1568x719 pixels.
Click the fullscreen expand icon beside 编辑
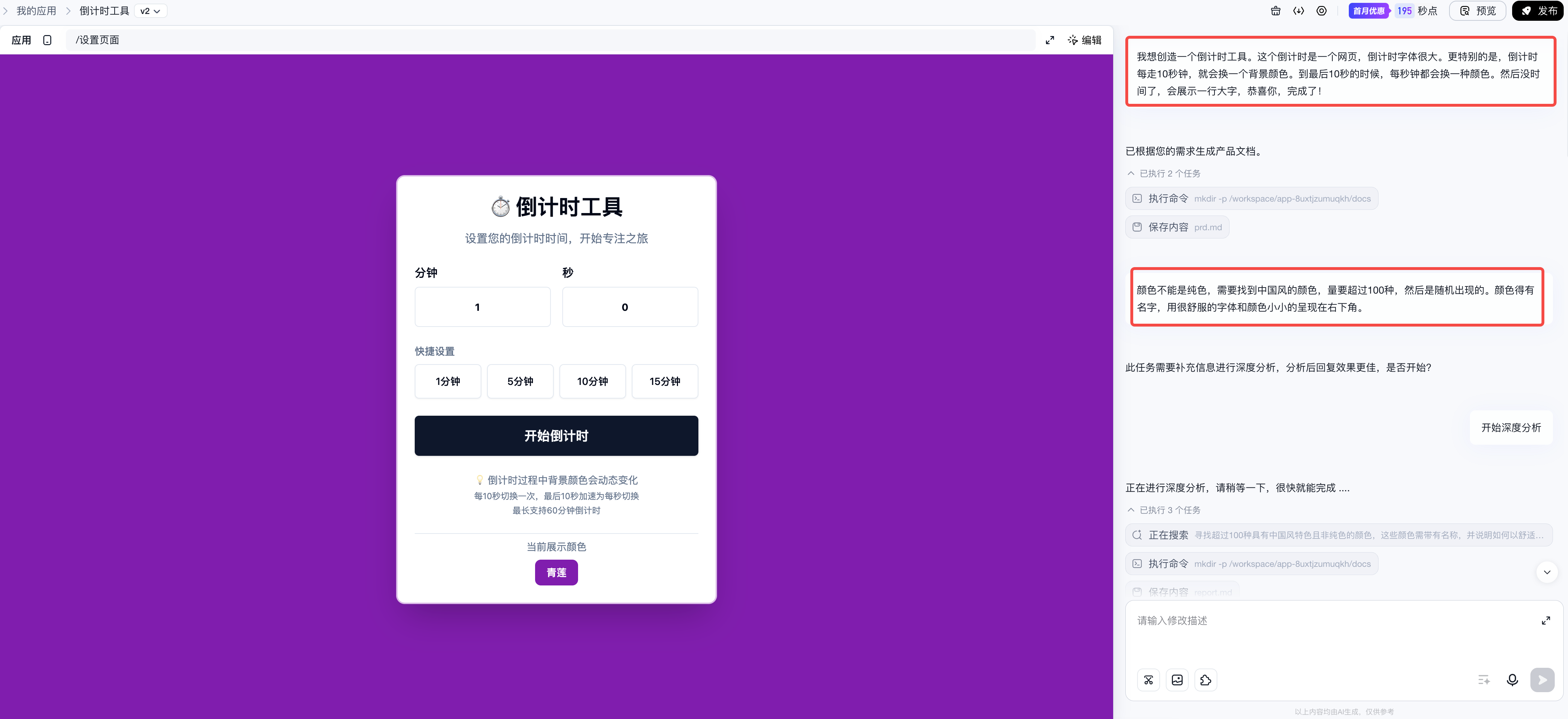pos(1050,40)
